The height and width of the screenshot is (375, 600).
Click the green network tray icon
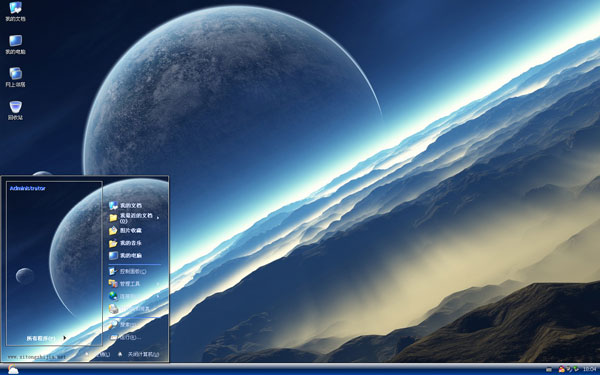576,369
